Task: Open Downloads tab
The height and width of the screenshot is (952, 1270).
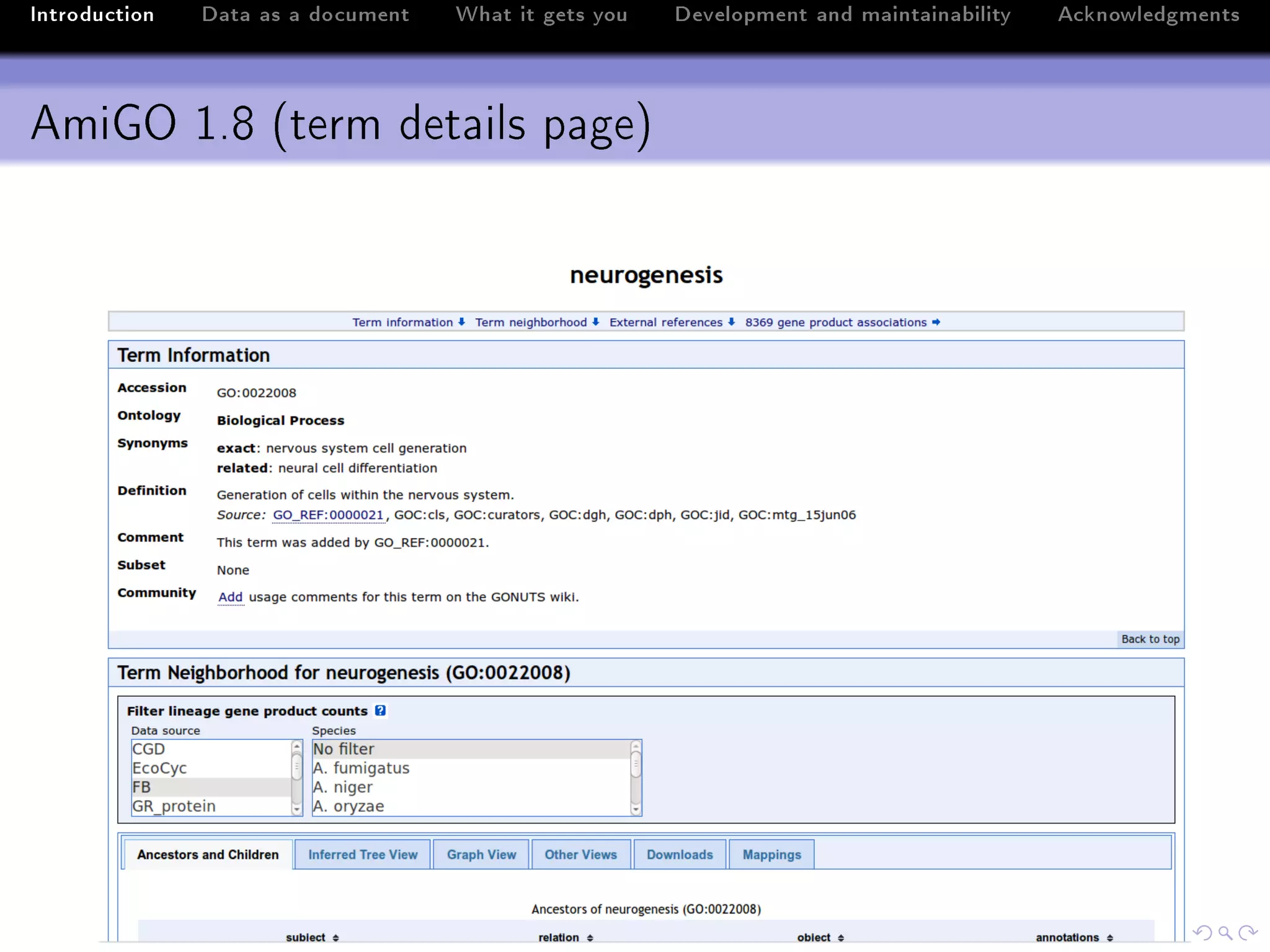Action: (x=680, y=855)
